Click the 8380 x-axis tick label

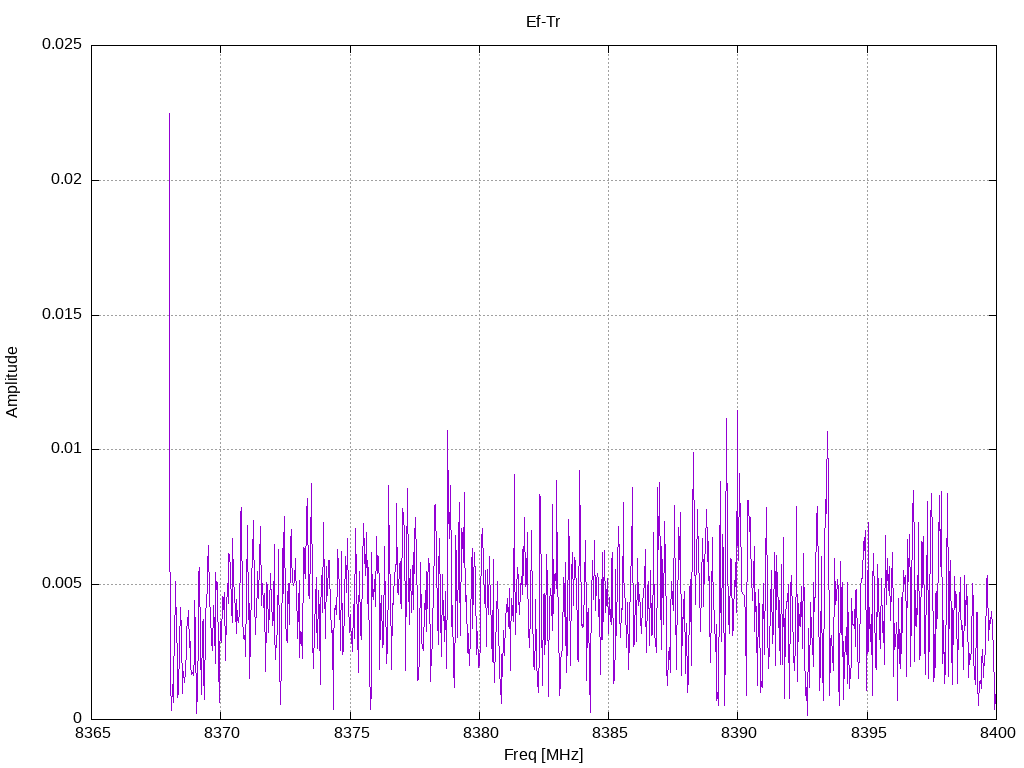click(x=481, y=733)
